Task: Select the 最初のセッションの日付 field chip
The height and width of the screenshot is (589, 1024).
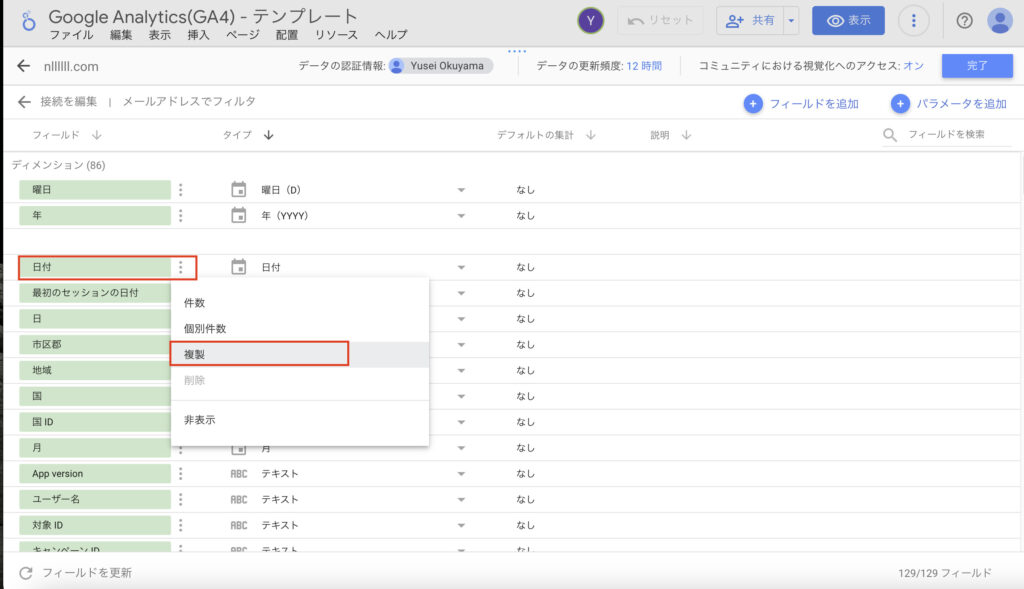Action: 95,293
